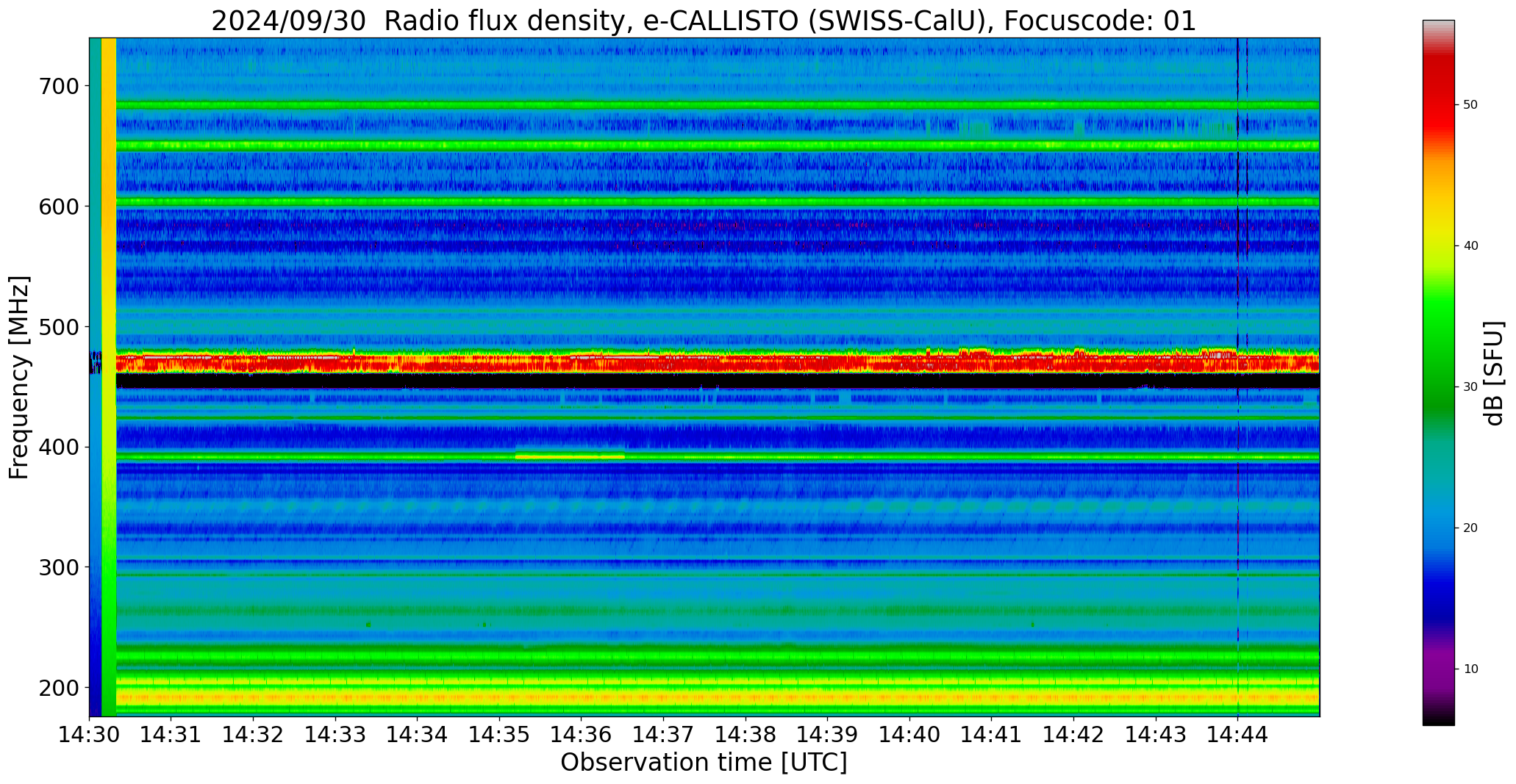Click the 14:38 time tick label
This screenshot has height=784, width=1516.
pos(746,735)
